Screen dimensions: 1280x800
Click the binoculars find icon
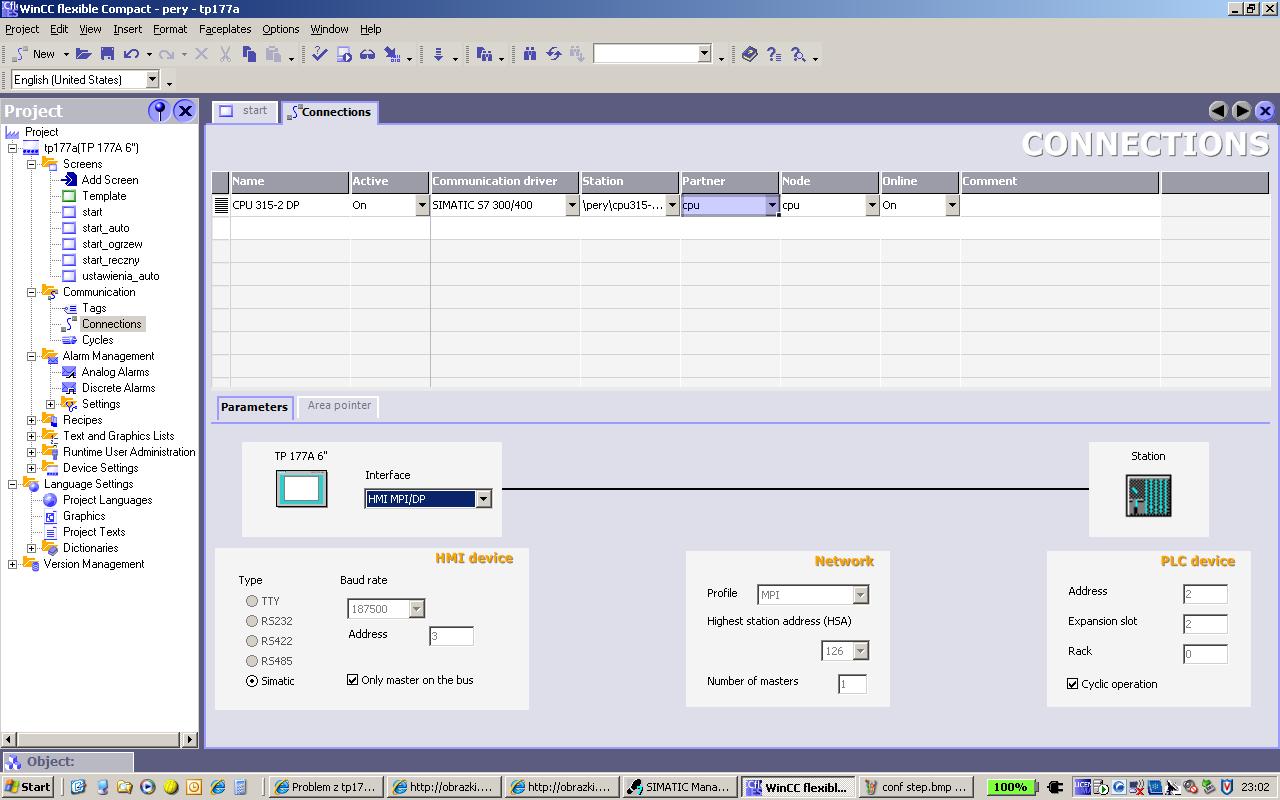[x=530, y=54]
